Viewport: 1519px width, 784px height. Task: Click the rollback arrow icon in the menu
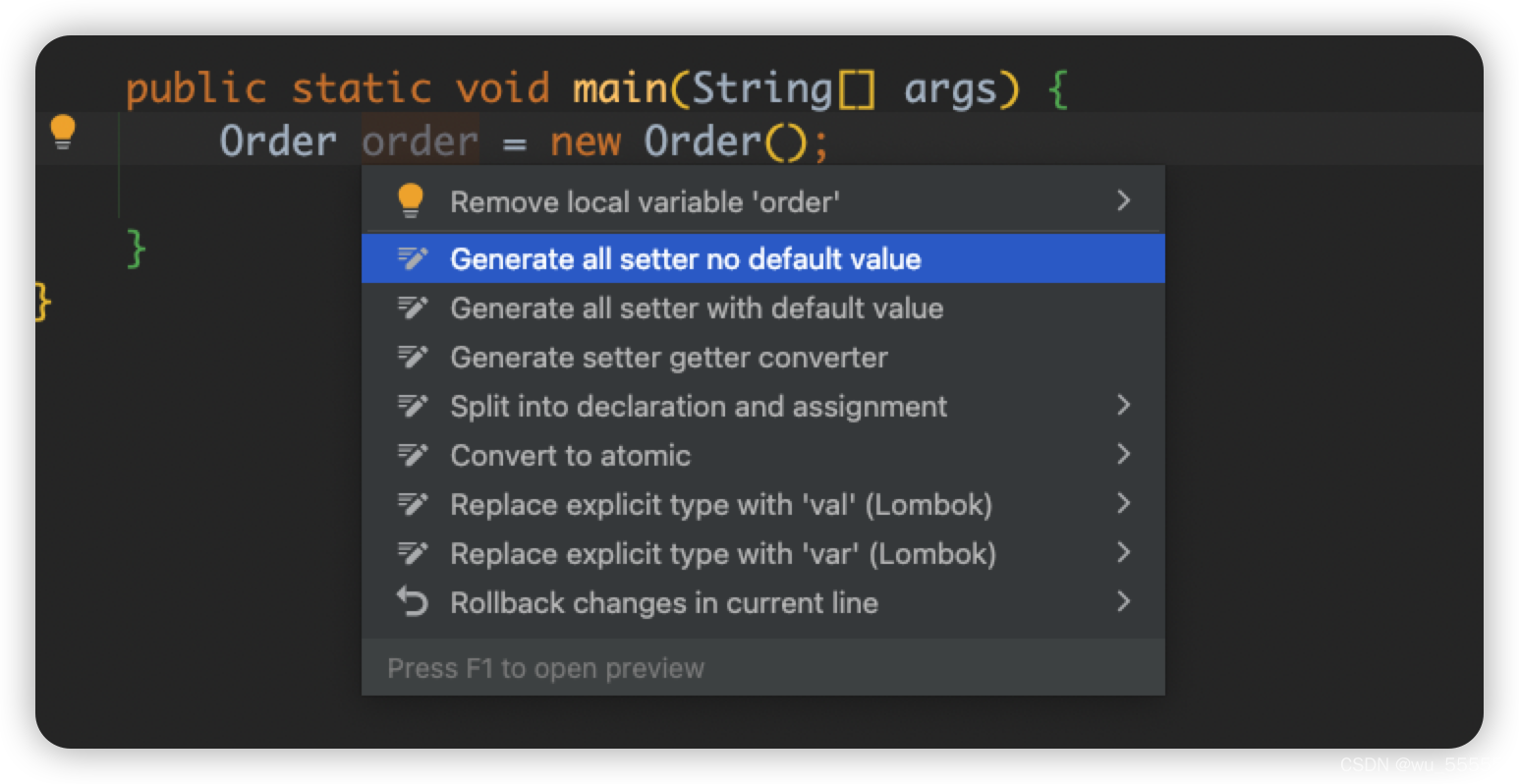(412, 601)
